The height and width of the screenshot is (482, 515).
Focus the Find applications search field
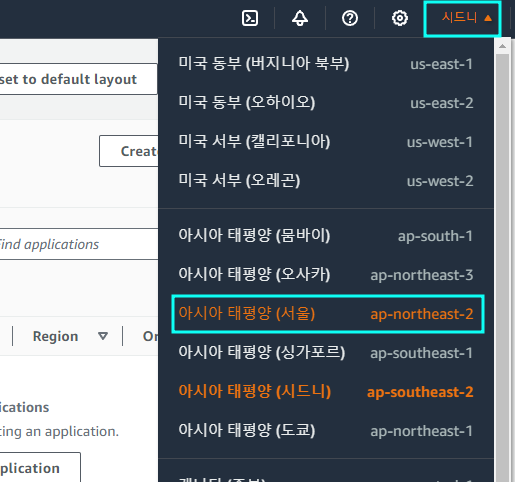[x=79, y=244]
